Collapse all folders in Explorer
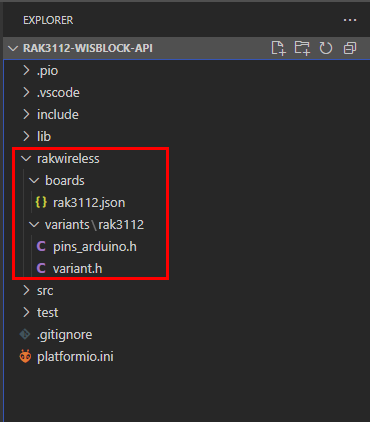 [350, 48]
